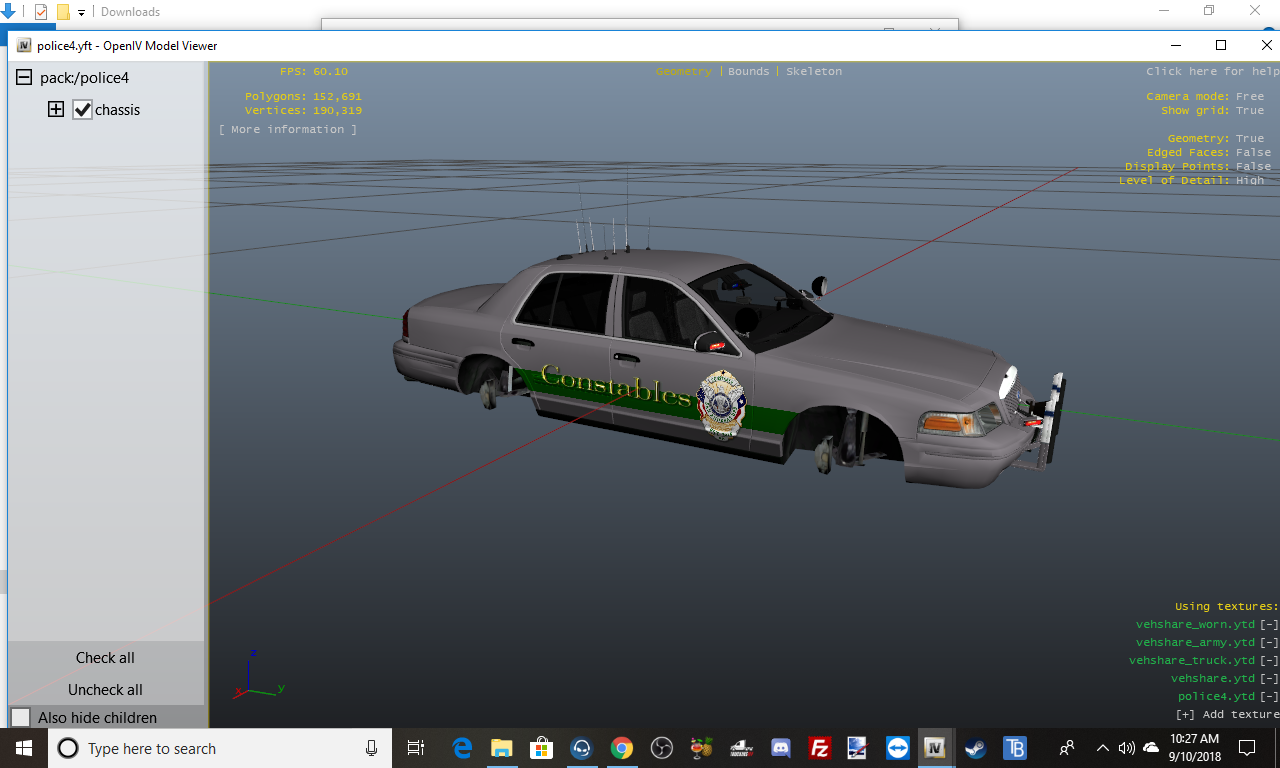Enable the Also hide children checkbox

(x=21, y=718)
